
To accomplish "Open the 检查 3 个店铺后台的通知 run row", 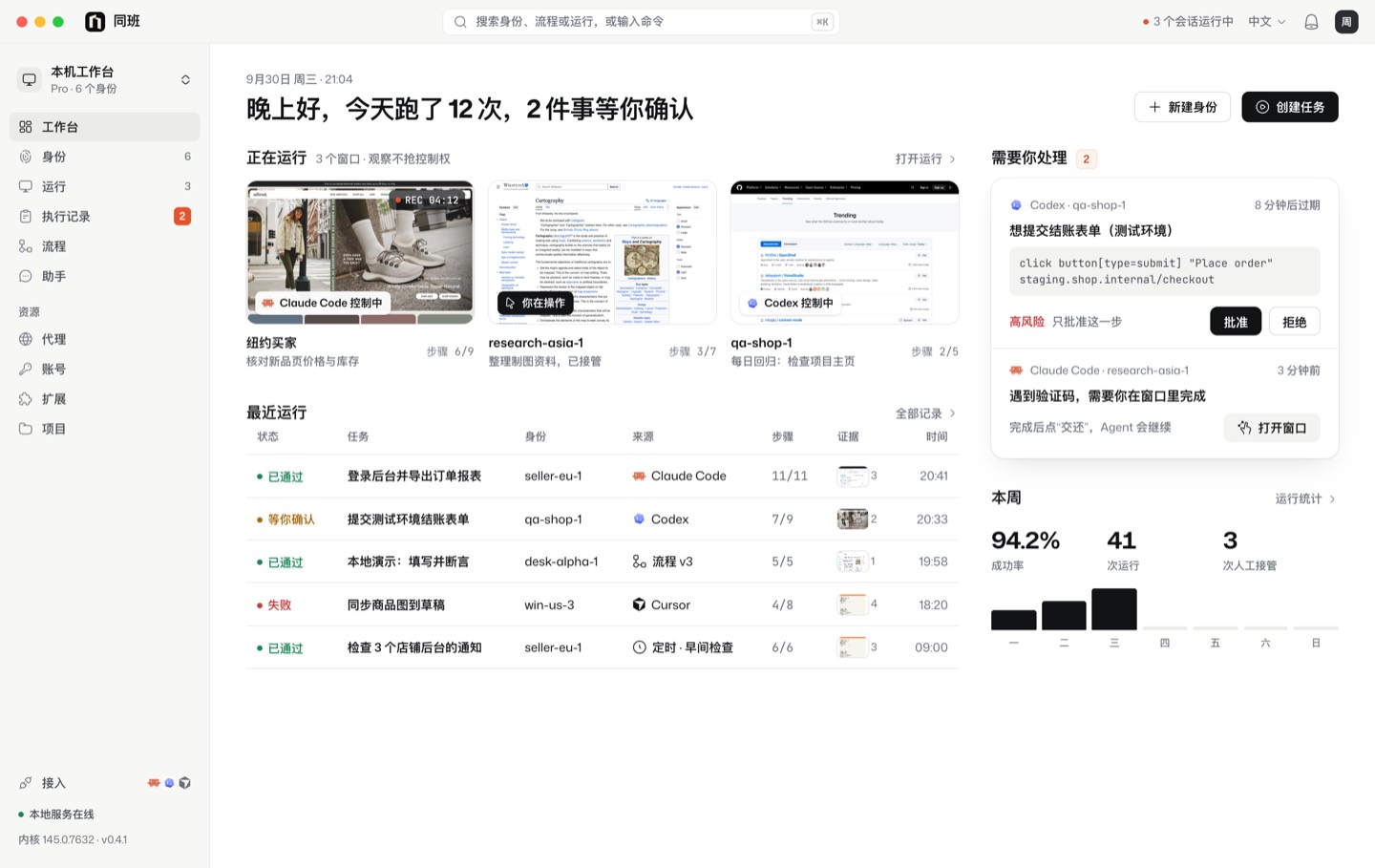I will pyautogui.click(x=603, y=647).
